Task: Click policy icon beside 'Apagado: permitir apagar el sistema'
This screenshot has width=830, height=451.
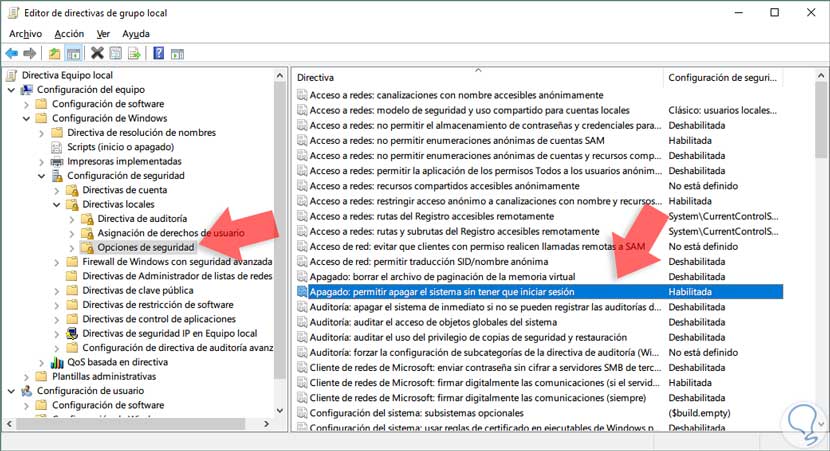Action: 302,292
